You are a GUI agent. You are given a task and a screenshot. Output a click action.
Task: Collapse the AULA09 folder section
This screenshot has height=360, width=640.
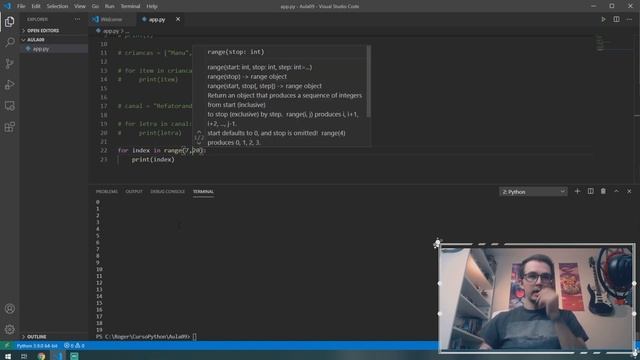point(36,40)
